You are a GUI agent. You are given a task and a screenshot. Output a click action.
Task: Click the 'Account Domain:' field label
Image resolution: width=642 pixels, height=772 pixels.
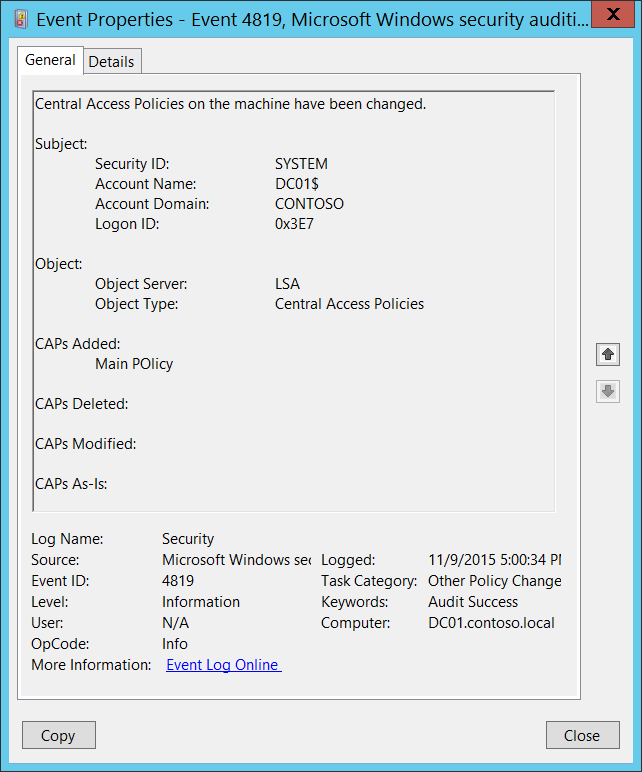[152, 204]
